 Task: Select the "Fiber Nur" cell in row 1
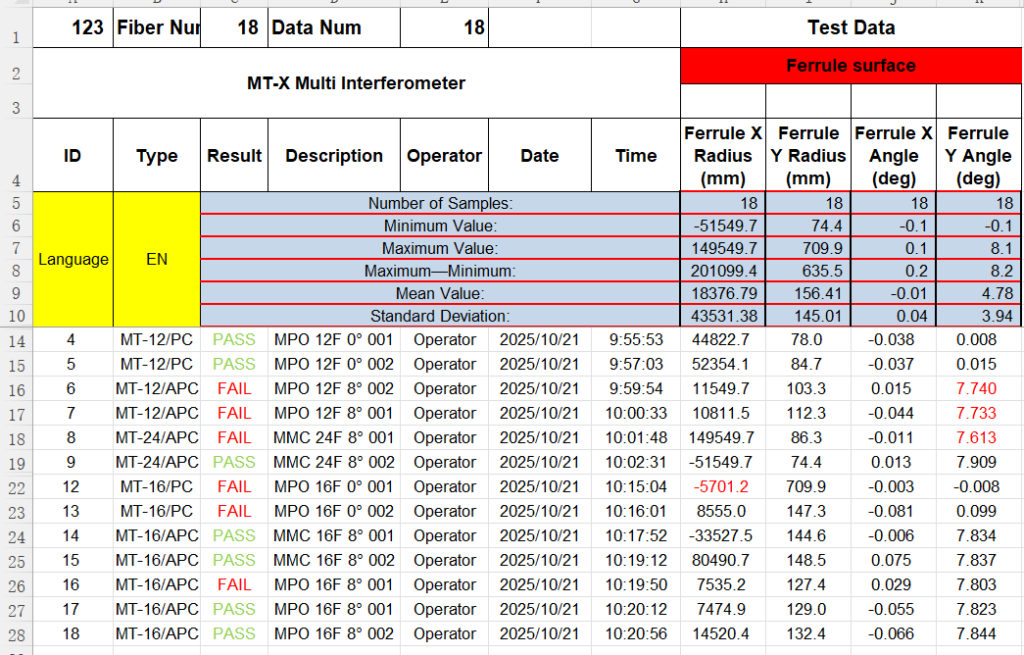point(157,28)
